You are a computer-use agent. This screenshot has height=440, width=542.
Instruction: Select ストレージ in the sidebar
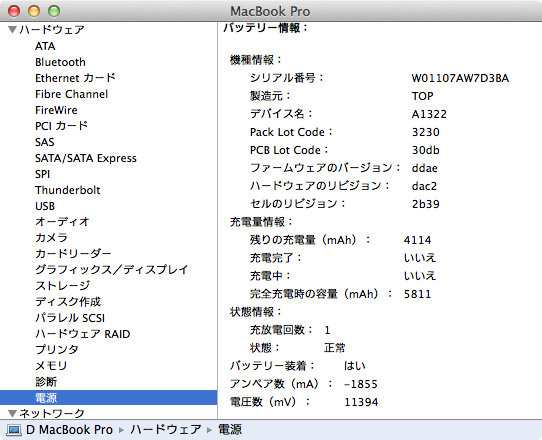point(63,286)
